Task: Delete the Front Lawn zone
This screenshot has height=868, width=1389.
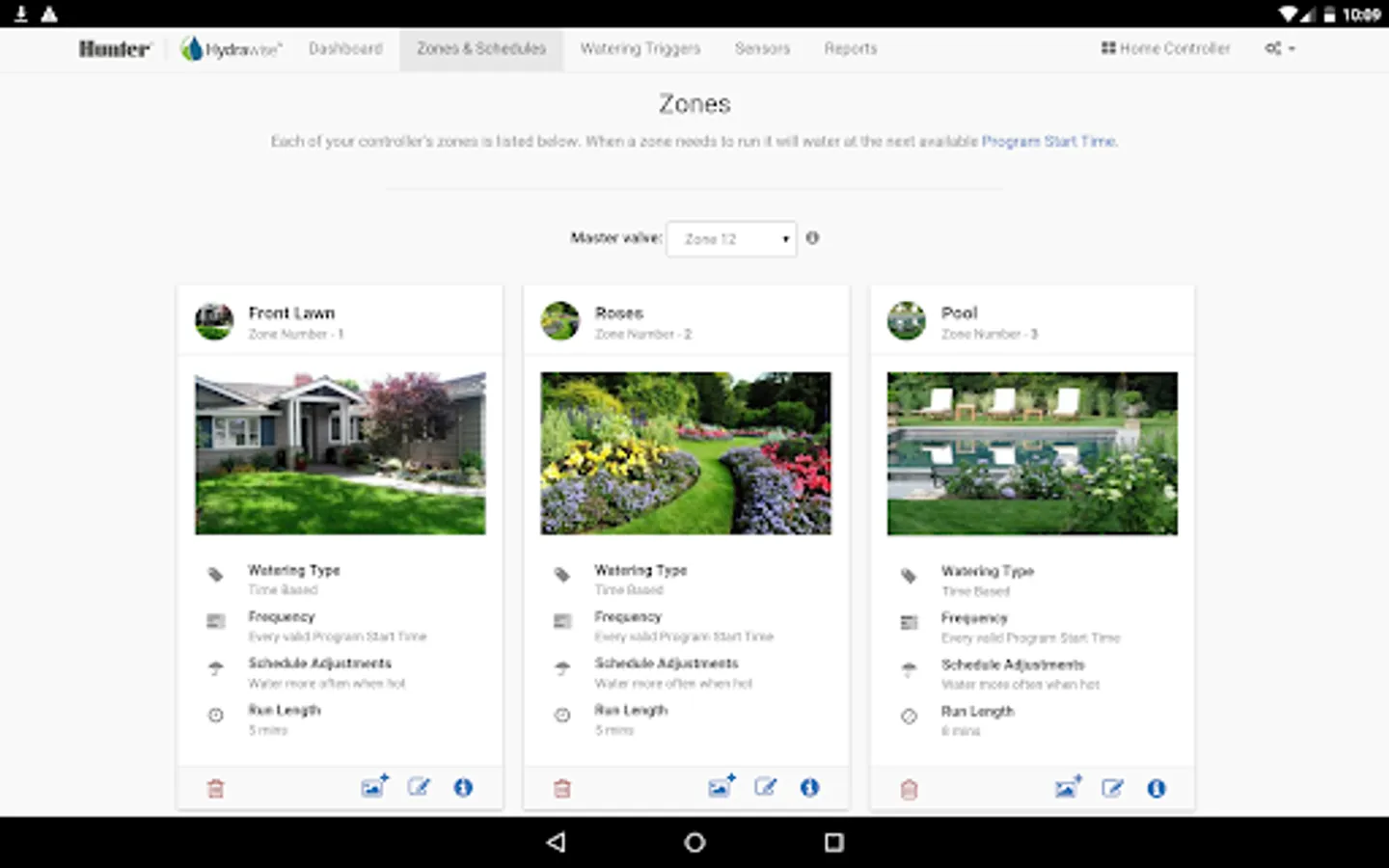Action: coord(216,789)
